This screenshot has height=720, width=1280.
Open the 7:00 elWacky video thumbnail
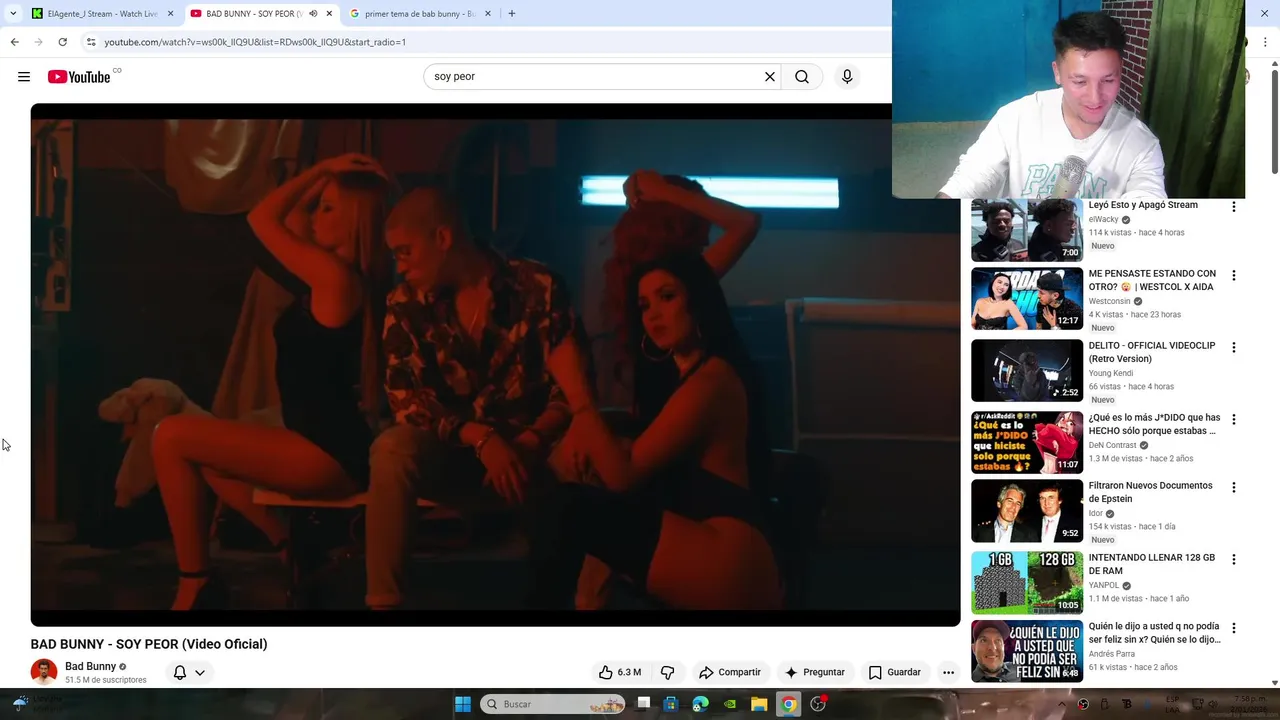tap(1027, 230)
